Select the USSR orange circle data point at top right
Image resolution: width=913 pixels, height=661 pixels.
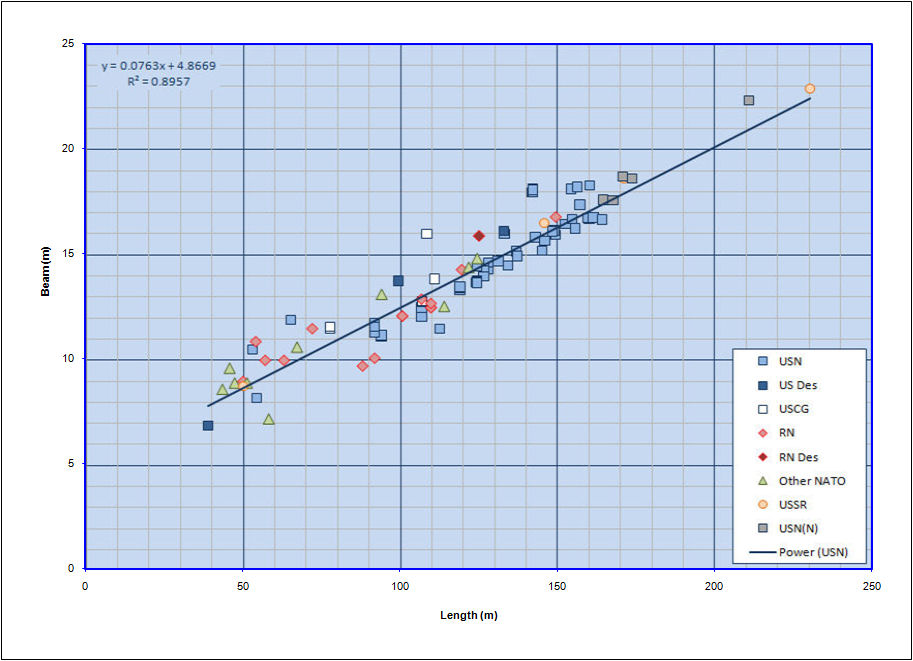[x=810, y=89]
